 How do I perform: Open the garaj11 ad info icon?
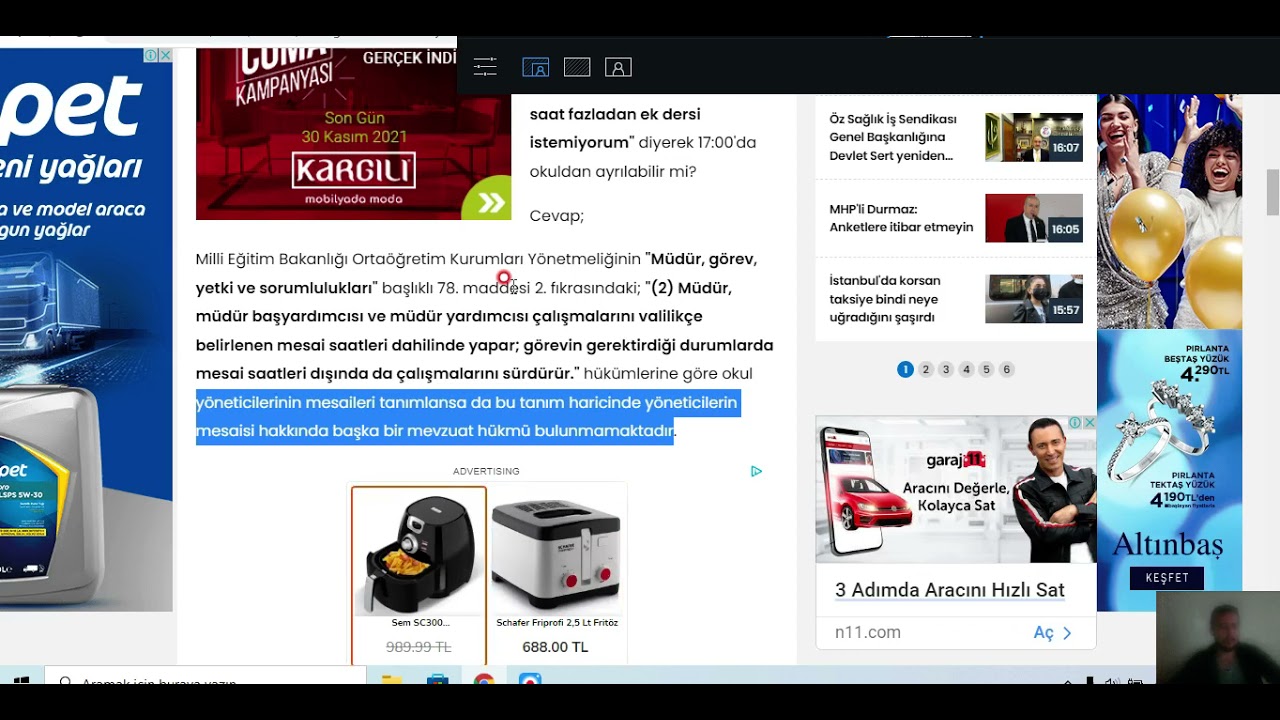[1075, 423]
